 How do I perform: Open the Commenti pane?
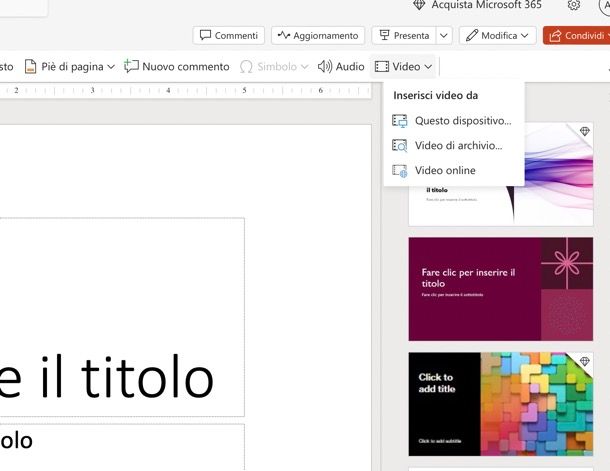[229, 35]
